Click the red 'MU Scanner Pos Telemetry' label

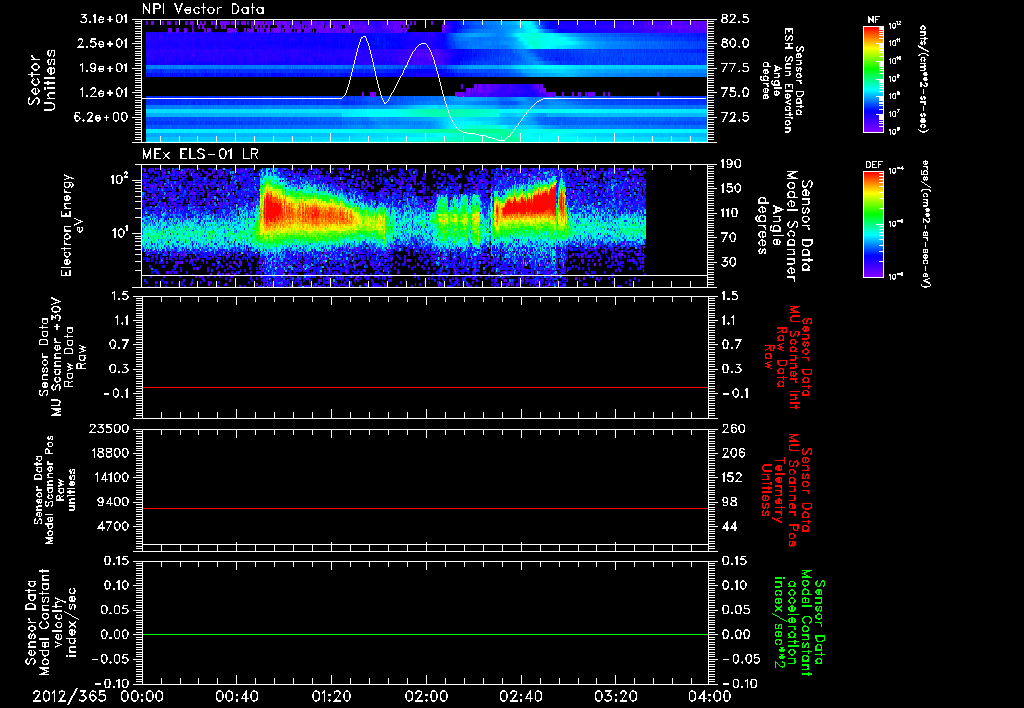click(x=786, y=490)
